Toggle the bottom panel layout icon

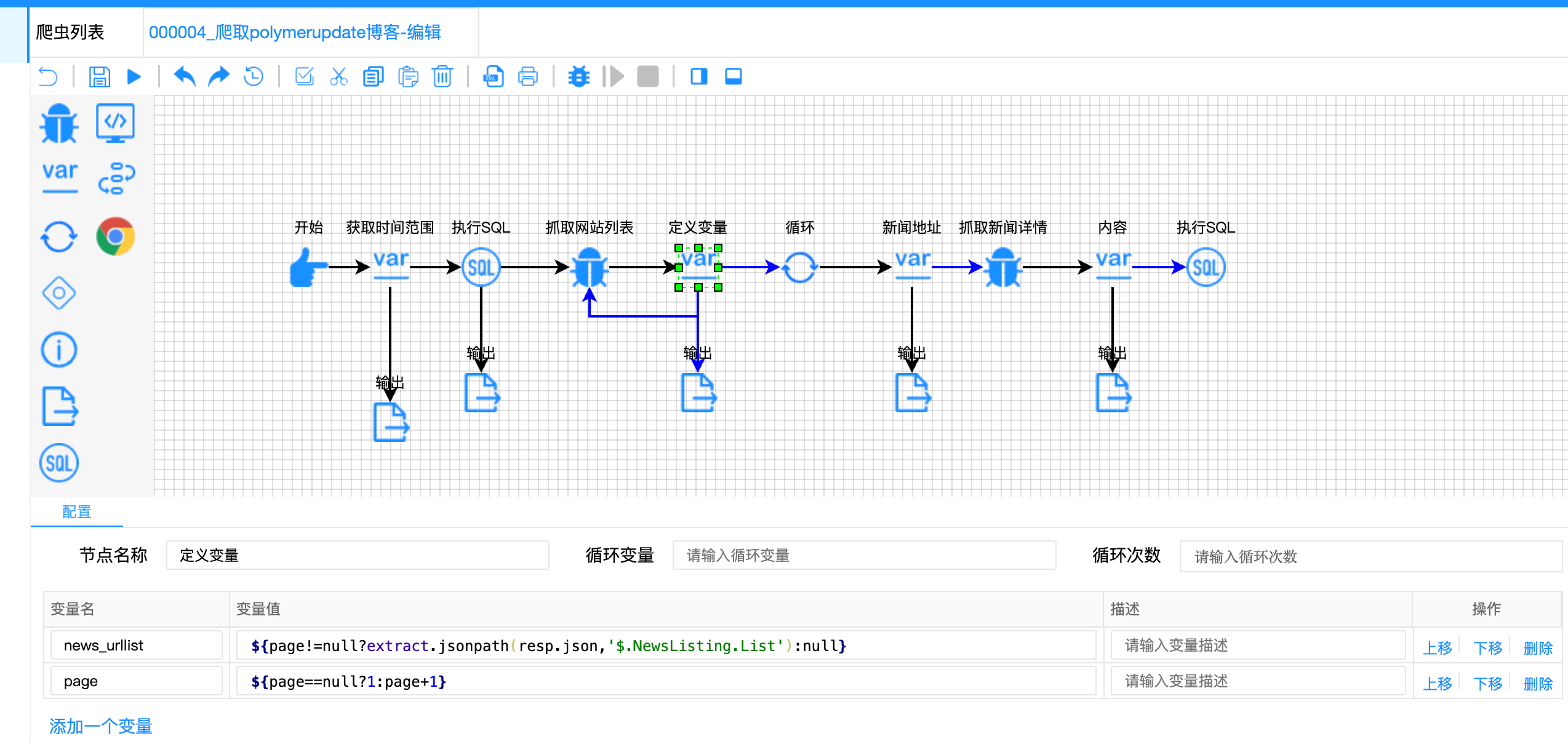tap(733, 77)
